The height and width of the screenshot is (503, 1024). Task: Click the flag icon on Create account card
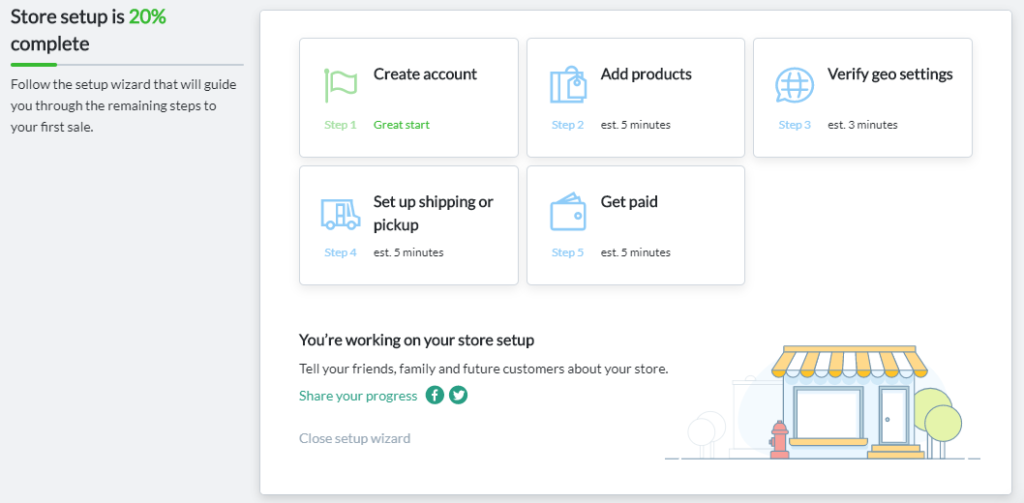[x=340, y=85]
